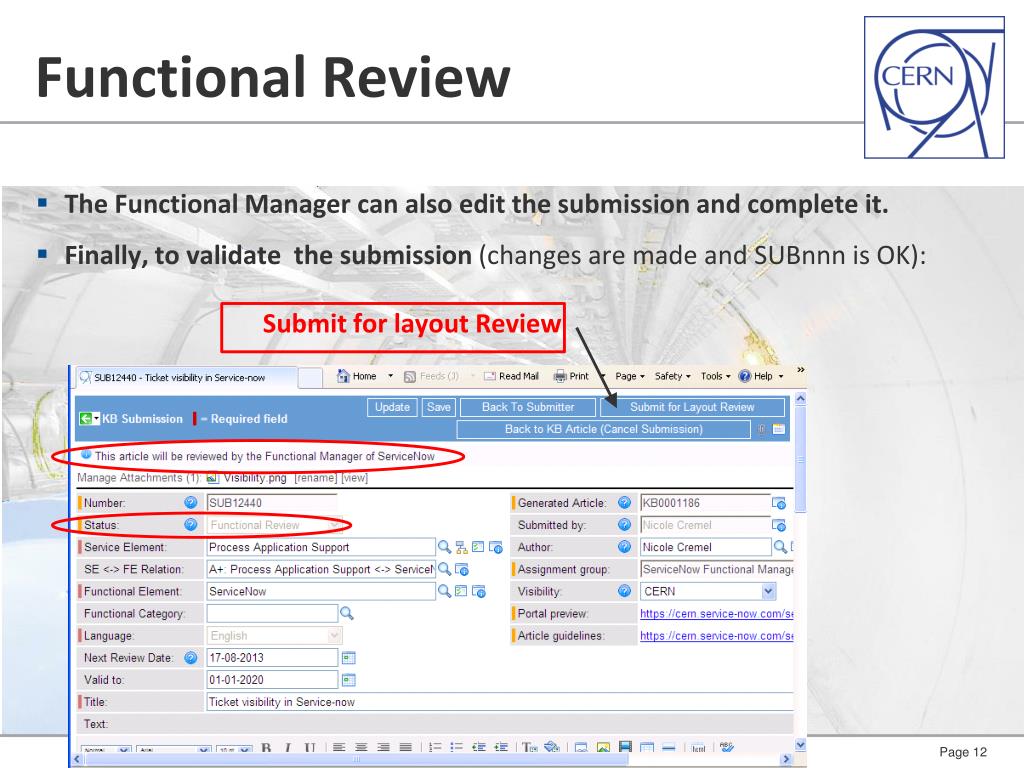Viewport: 1024px width, 768px height.
Task: Expand the context menu arrow beside back icon
Action: pyautogui.click(x=97, y=418)
